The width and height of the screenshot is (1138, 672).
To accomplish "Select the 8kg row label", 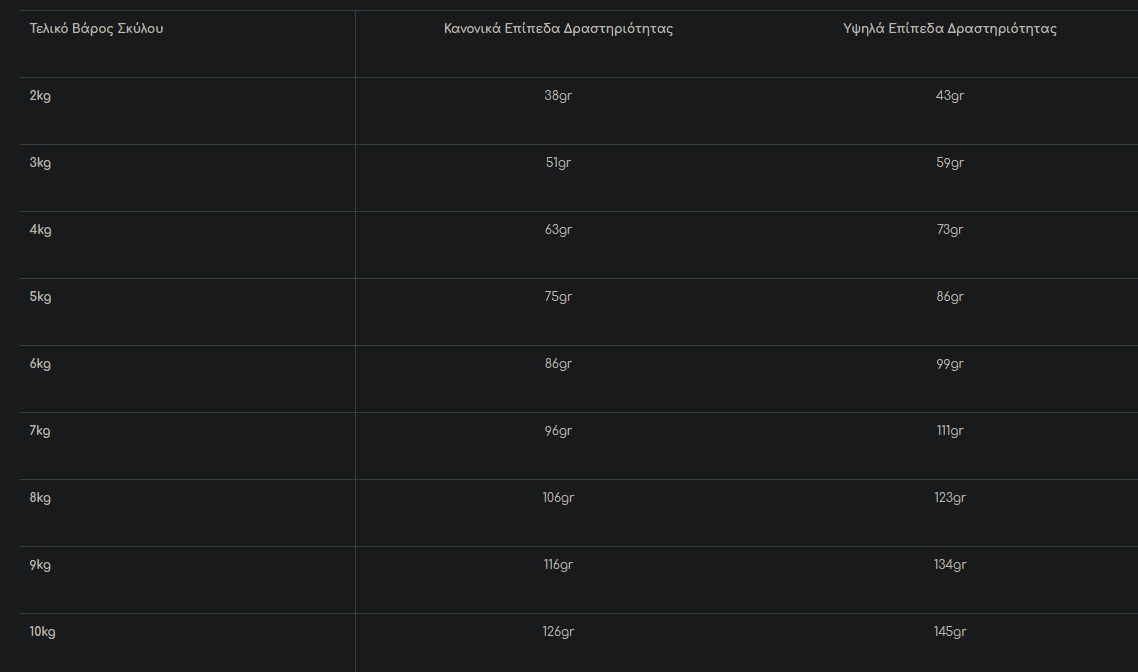I will 40,498.
